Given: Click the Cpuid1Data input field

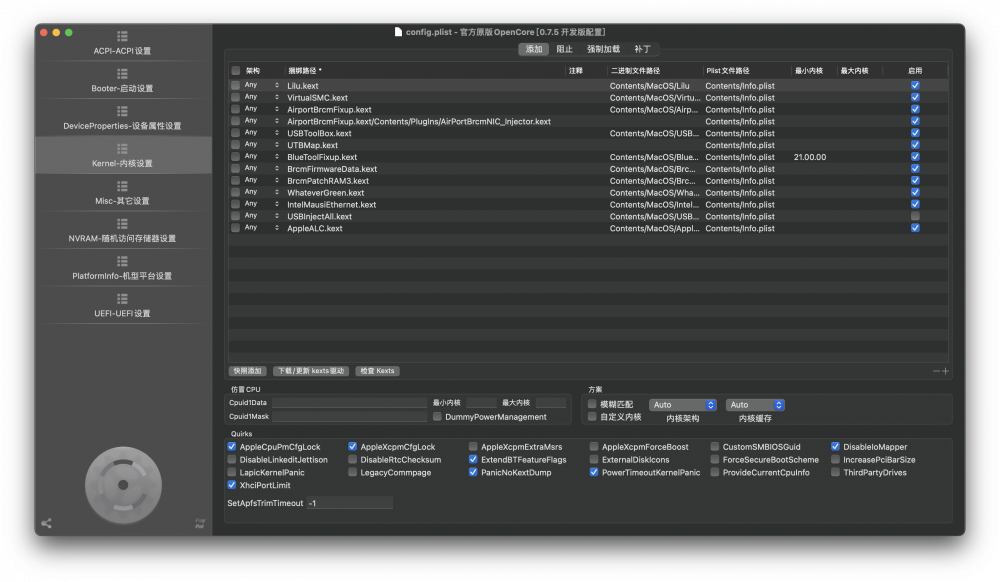Looking at the screenshot, I should [x=349, y=403].
